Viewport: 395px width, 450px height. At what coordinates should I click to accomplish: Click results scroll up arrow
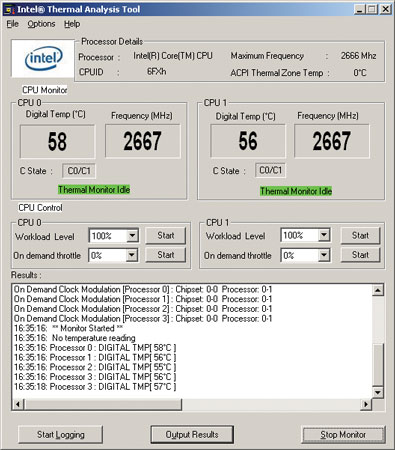[x=378, y=290]
